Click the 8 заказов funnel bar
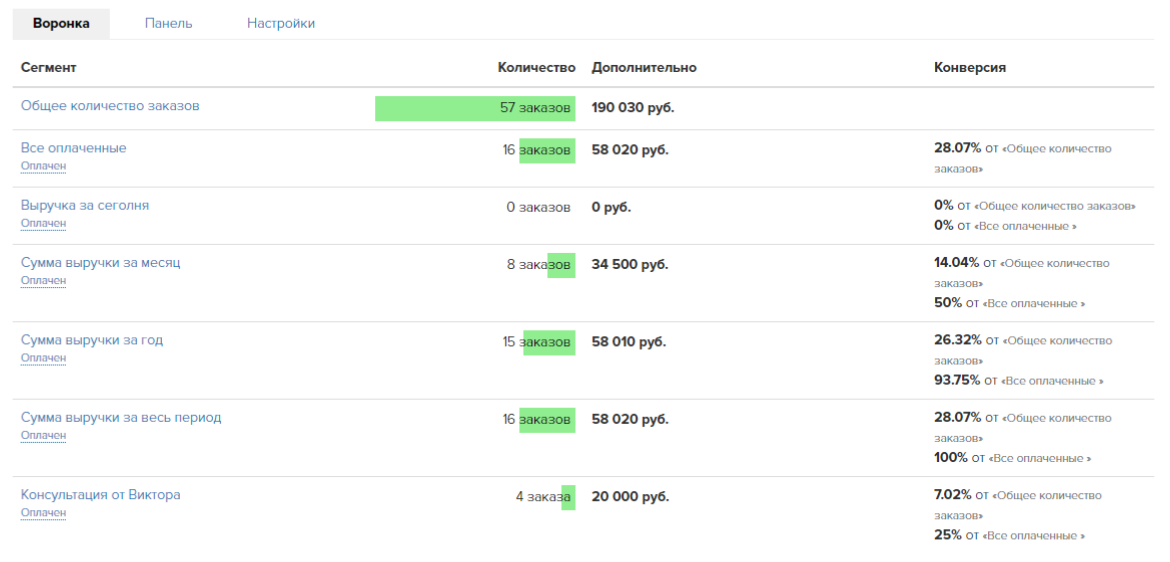The width and height of the screenshot is (1170, 562). pos(560,265)
